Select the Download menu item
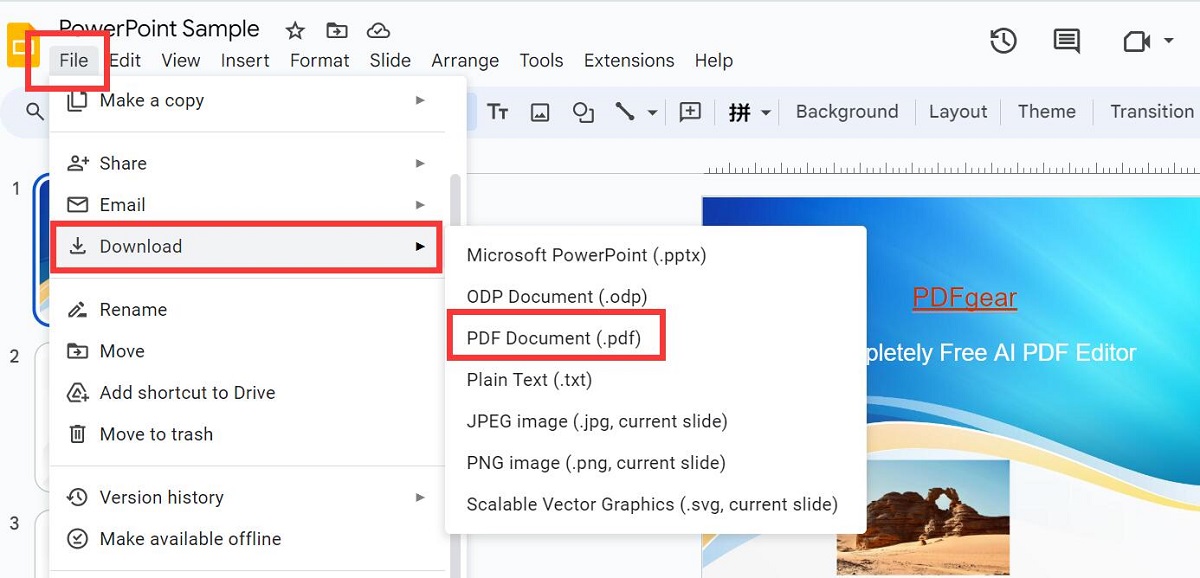The width and height of the screenshot is (1200, 578). pos(247,246)
